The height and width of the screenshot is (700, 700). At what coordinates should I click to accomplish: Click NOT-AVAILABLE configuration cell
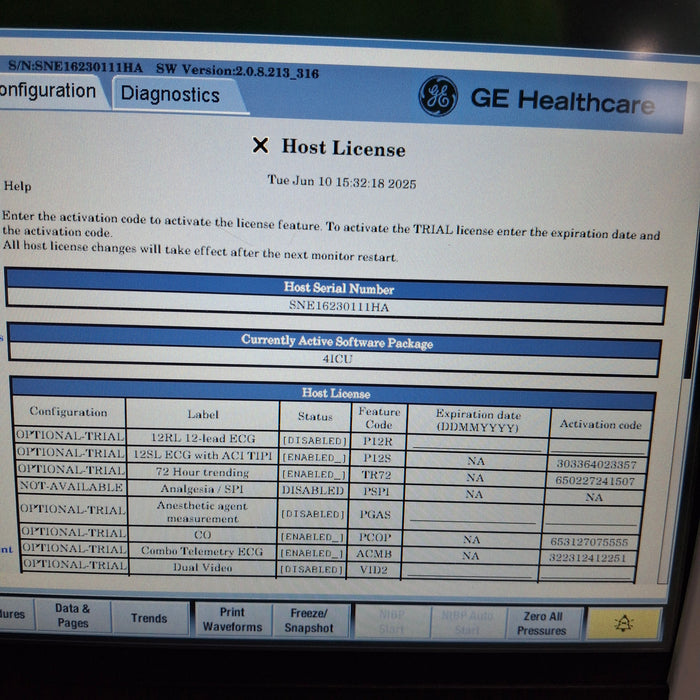(x=71, y=487)
